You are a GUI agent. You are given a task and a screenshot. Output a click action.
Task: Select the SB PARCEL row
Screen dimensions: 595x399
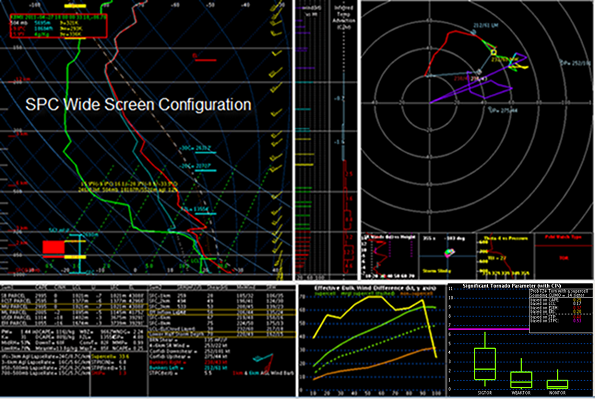74,295
